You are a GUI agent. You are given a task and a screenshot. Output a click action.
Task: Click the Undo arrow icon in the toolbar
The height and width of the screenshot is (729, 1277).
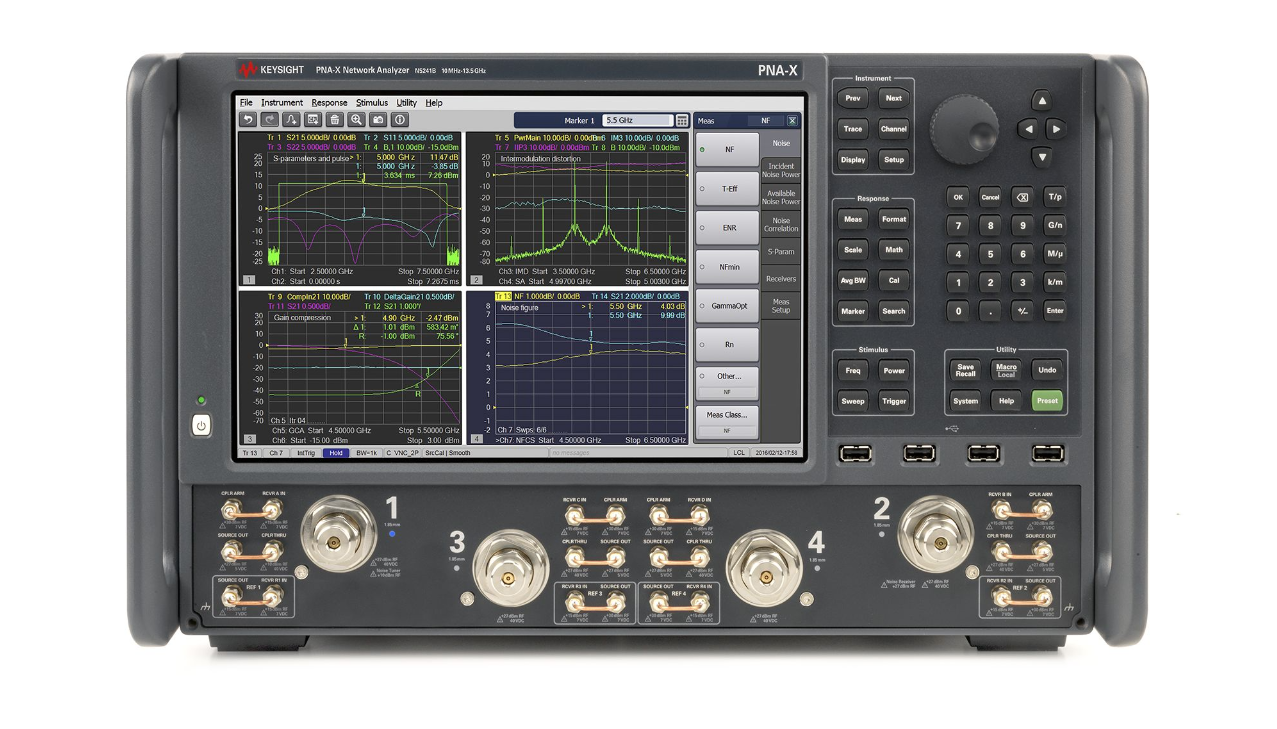click(x=248, y=120)
